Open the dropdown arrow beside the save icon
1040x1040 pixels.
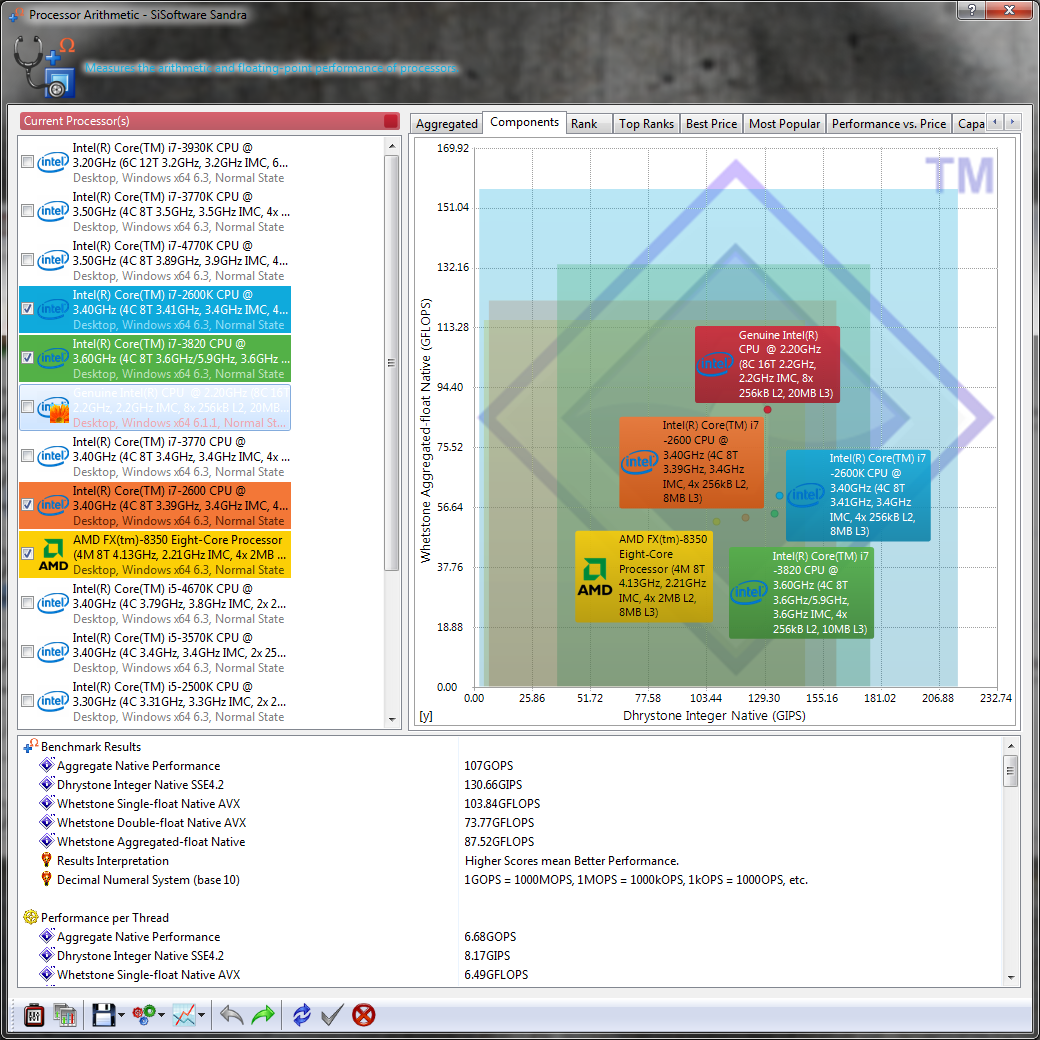(121, 1016)
